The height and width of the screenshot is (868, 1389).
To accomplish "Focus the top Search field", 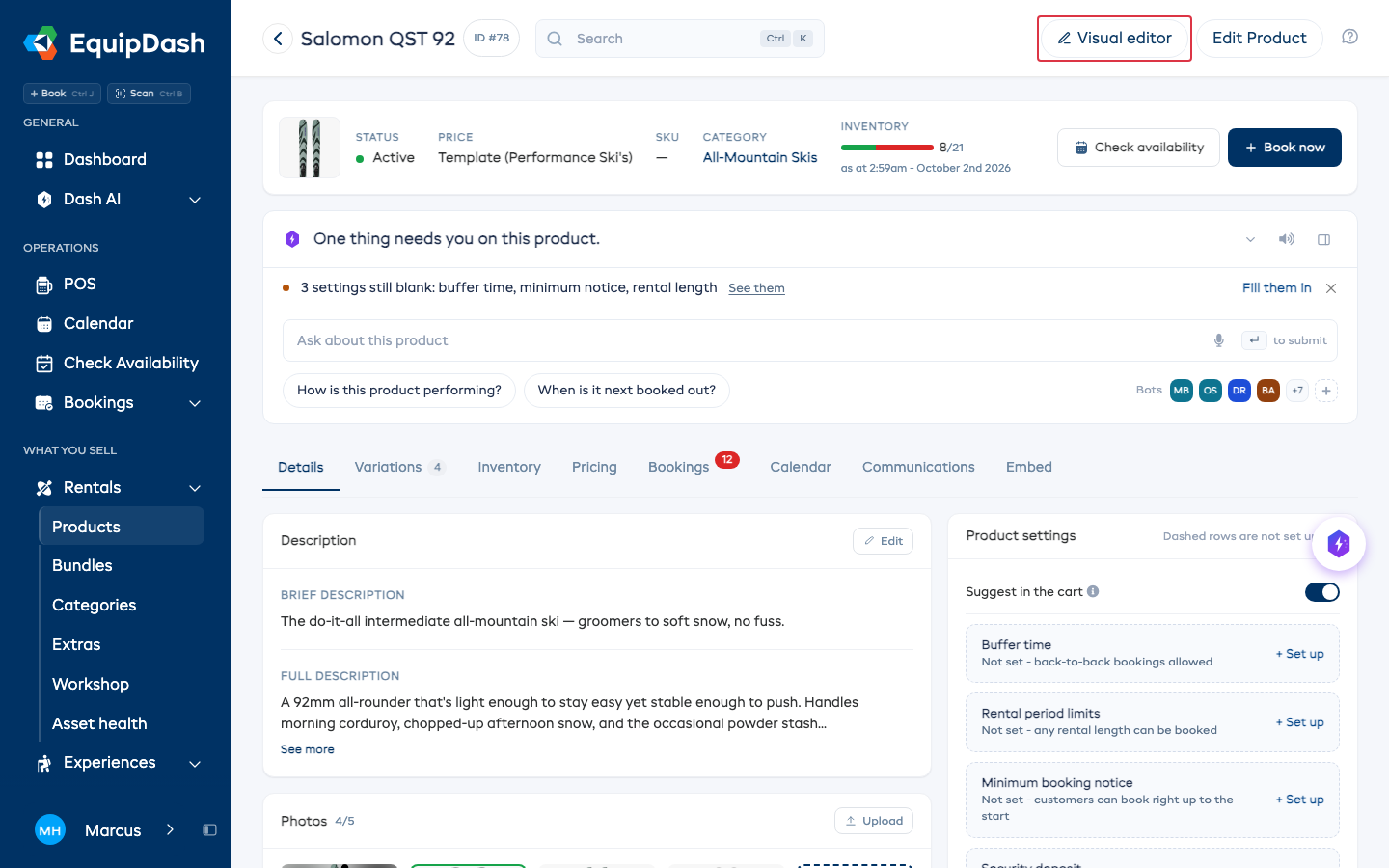I will pos(680,39).
